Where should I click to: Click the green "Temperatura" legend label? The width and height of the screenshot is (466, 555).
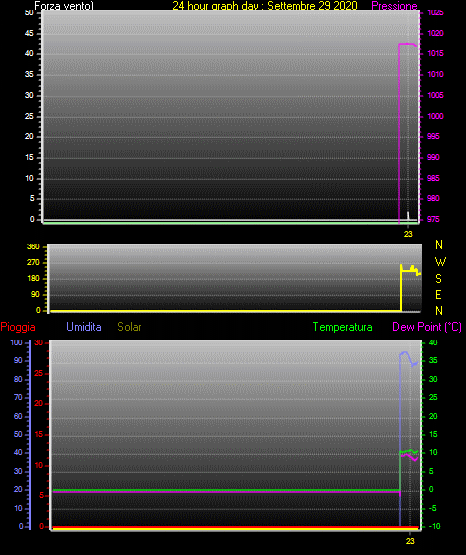(x=342, y=327)
